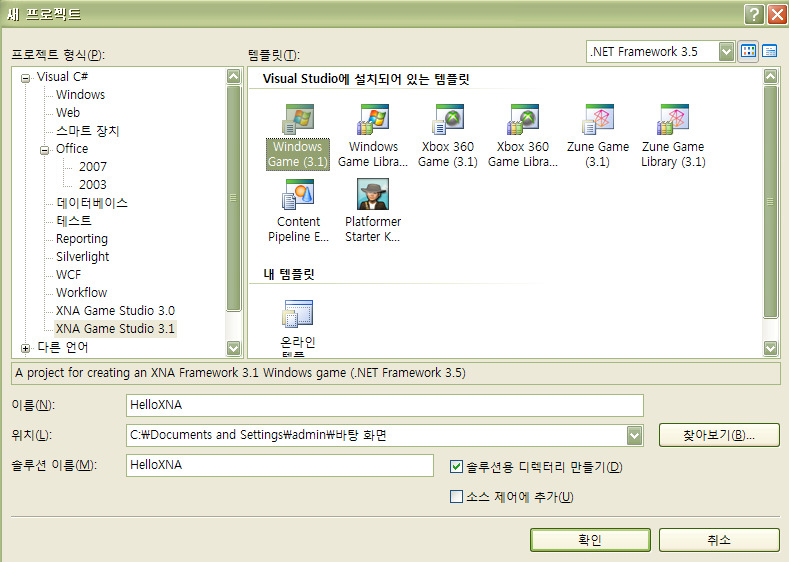Open the online templates search icon

tap(297, 313)
